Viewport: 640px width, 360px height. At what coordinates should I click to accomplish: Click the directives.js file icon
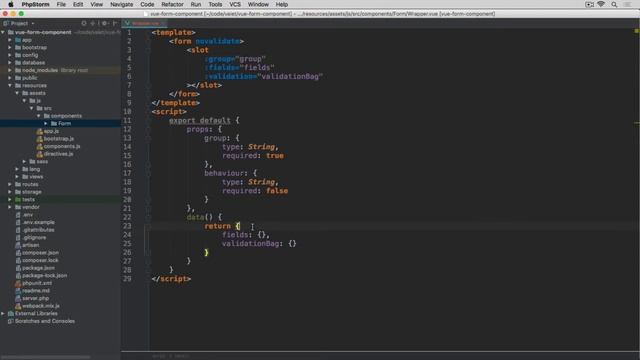tap(40, 154)
